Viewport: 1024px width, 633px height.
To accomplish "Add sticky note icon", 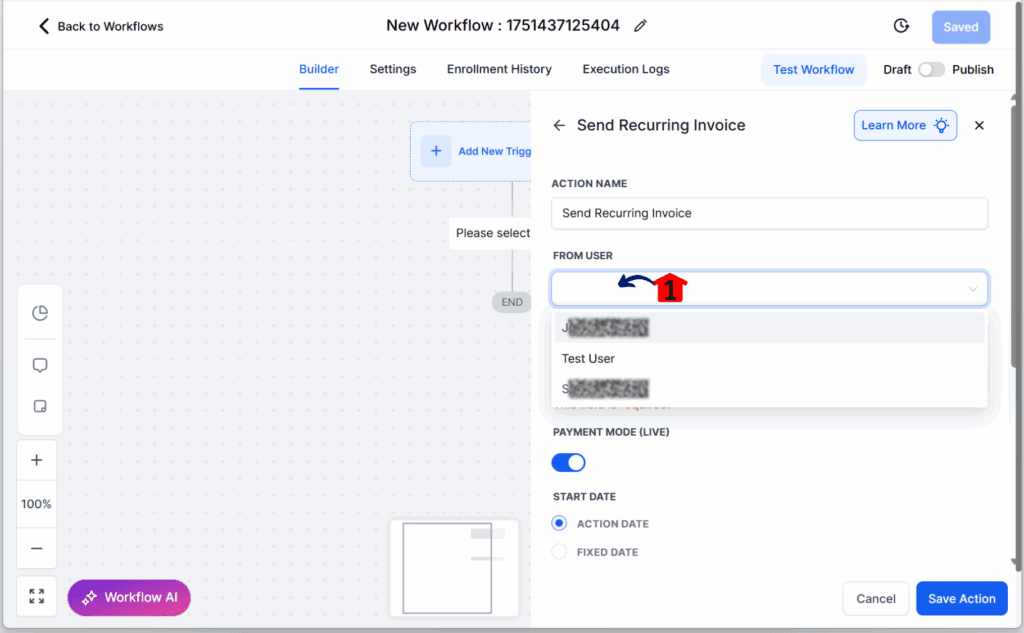I will 40,406.
